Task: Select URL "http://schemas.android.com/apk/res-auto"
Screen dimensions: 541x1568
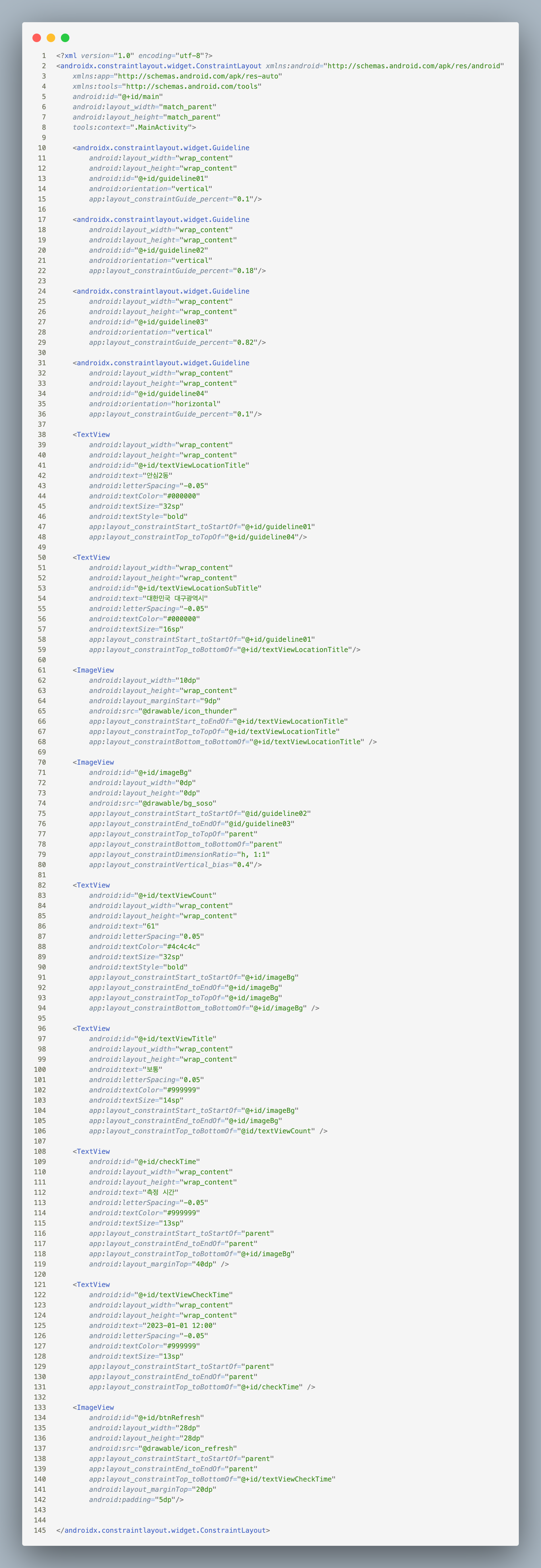Action: (x=198, y=76)
